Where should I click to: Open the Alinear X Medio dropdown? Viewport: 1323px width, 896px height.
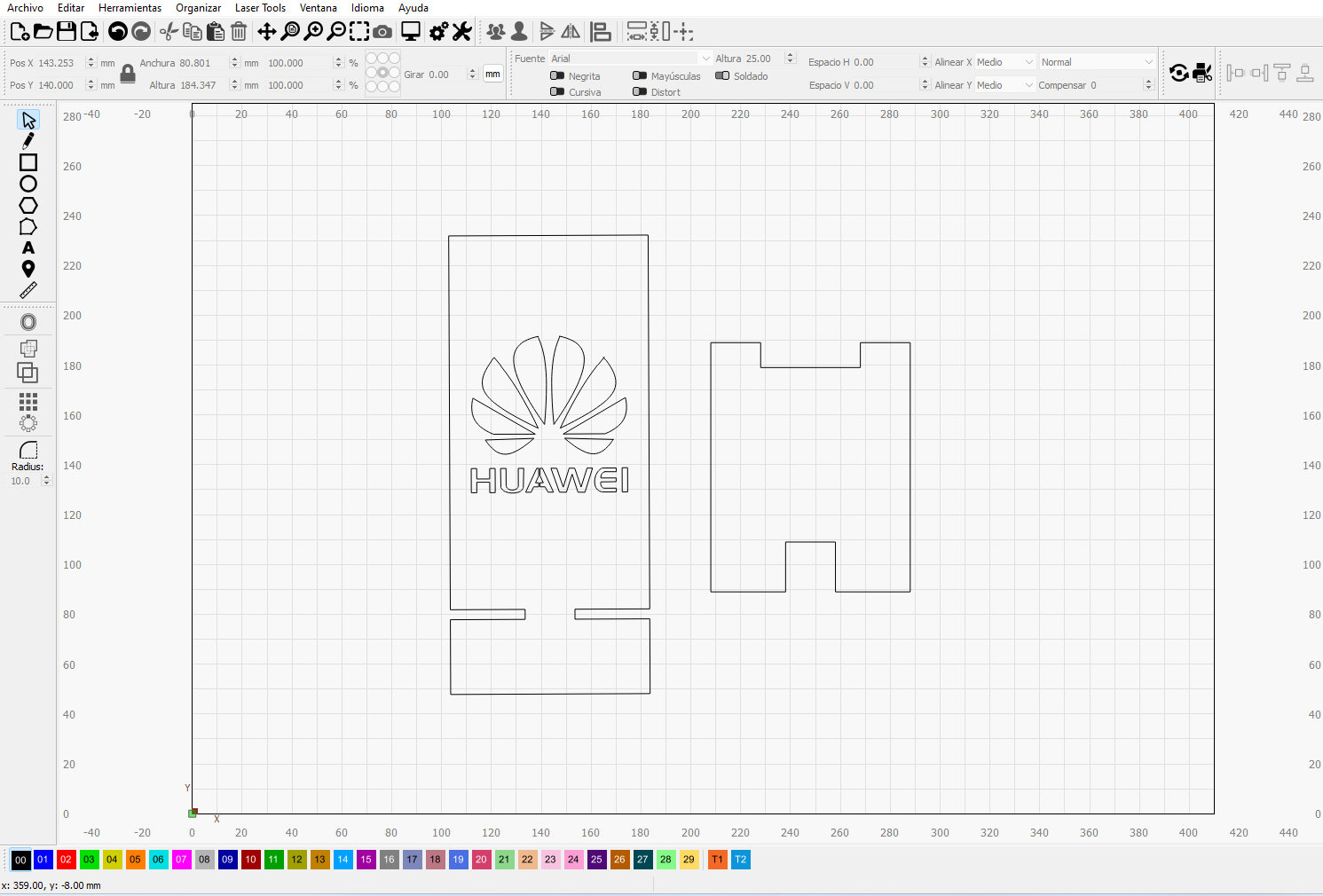coord(1004,62)
